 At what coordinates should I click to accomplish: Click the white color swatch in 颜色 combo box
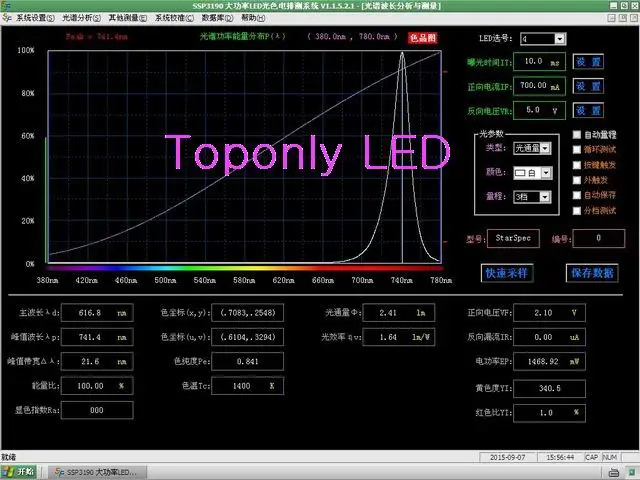tap(520, 173)
